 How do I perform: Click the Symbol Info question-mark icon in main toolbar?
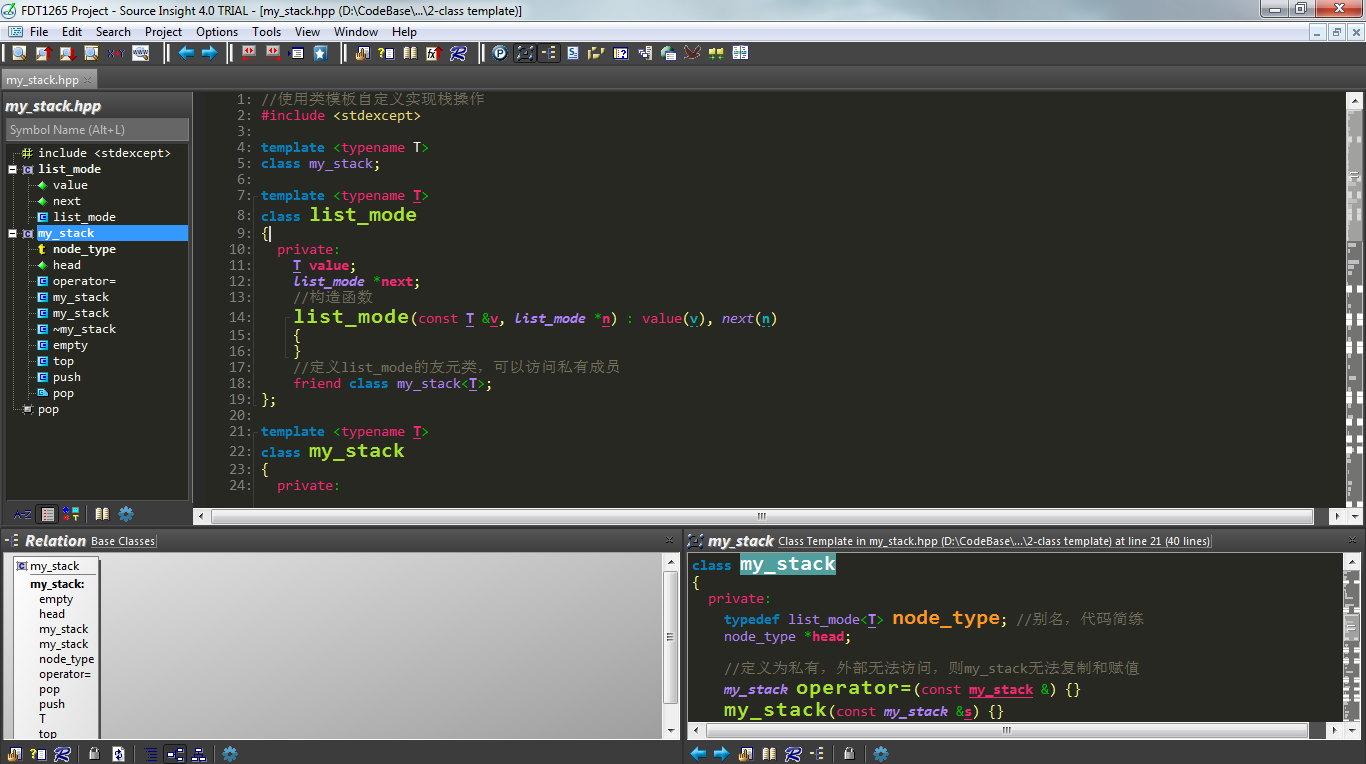(x=386, y=53)
